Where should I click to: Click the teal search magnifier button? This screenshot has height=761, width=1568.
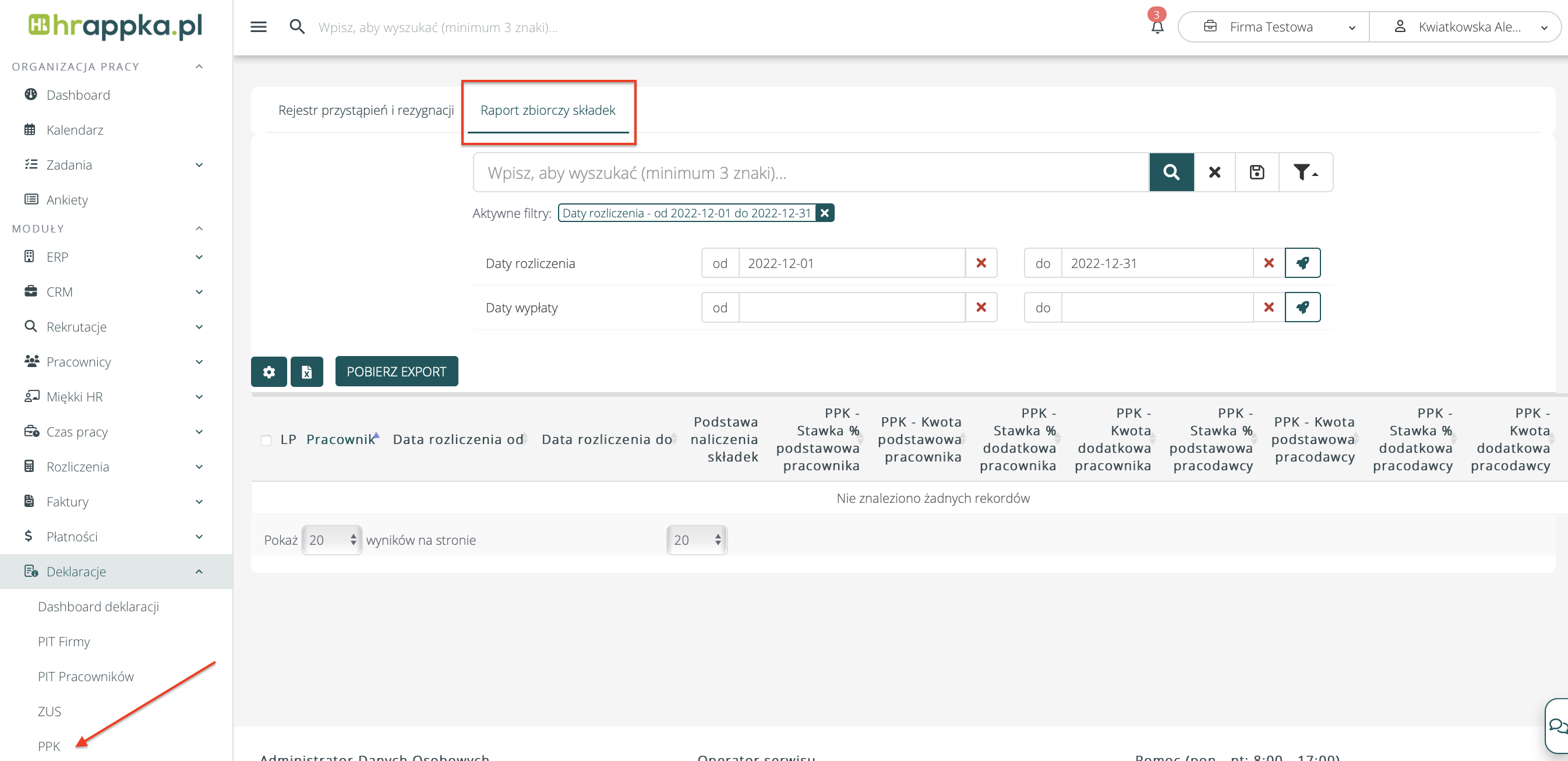click(x=1171, y=172)
